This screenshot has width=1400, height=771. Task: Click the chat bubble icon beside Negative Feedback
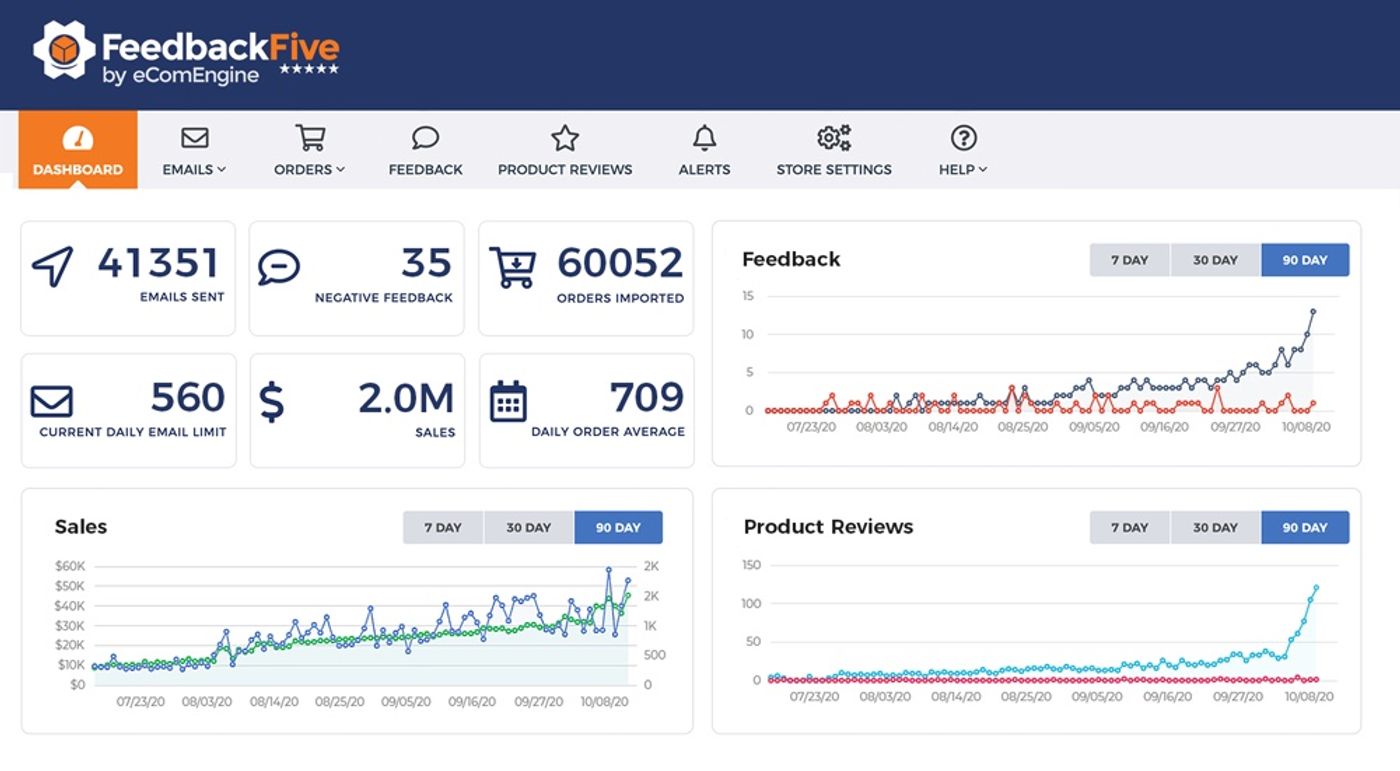279,267
